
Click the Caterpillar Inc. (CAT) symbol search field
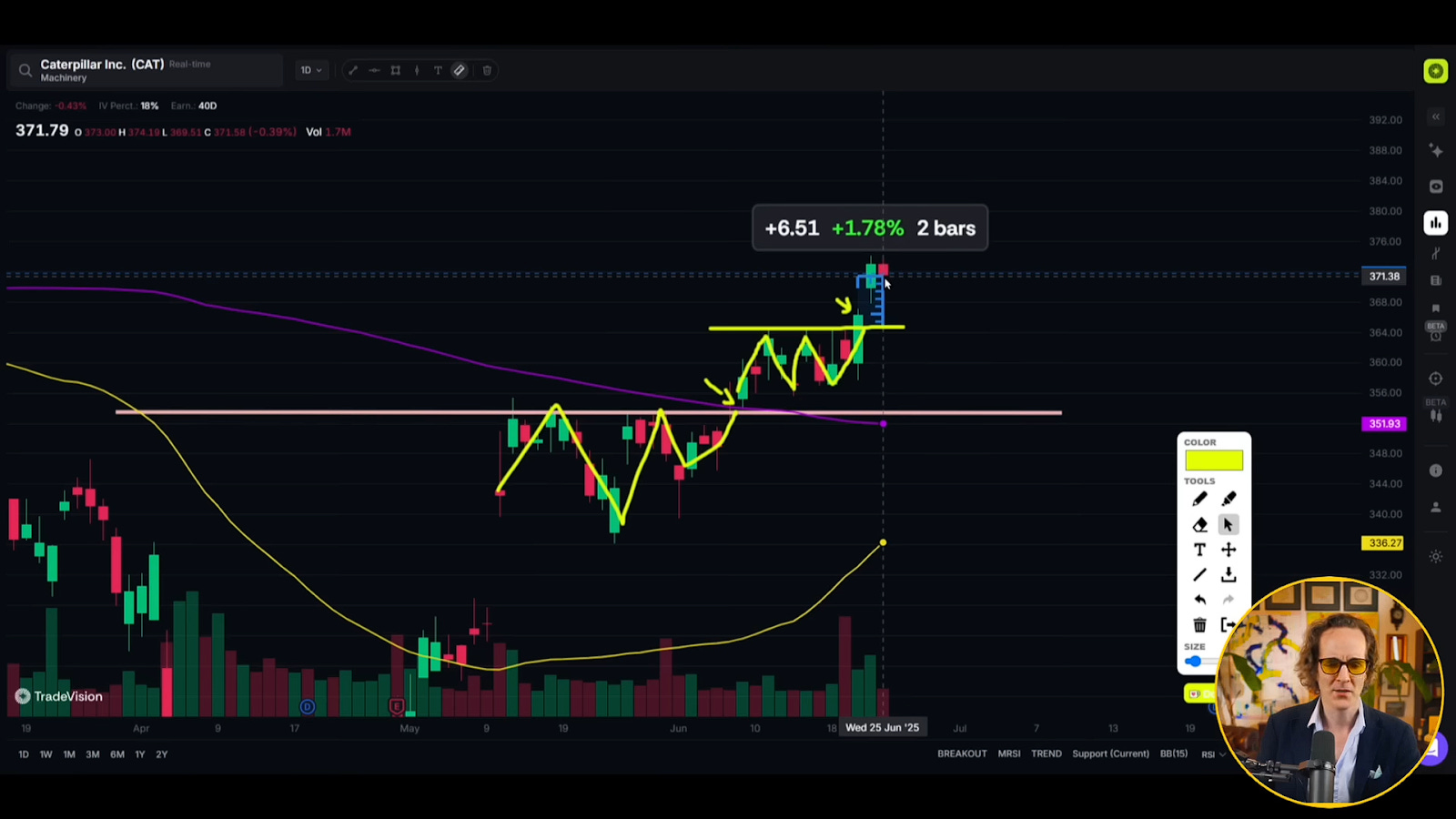tap(146, 70)
